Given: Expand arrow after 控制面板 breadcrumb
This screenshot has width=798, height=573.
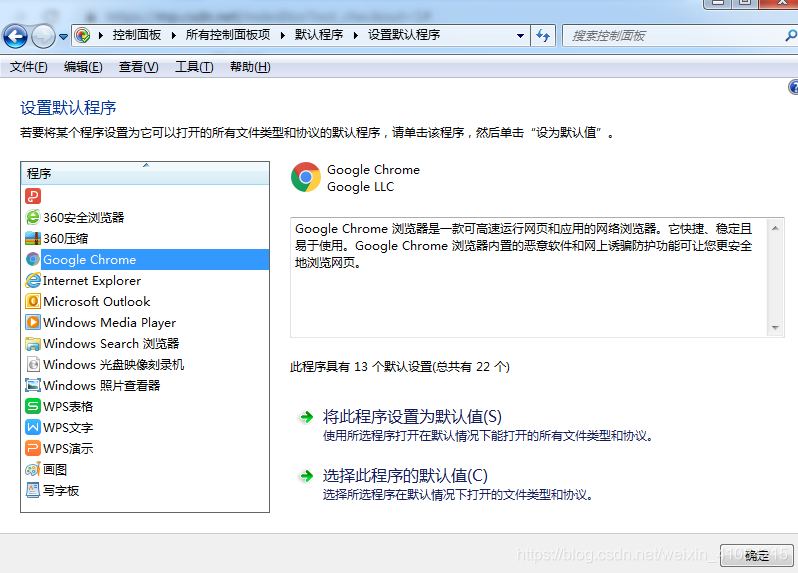Looking at the screenshot, I should (x=174, y=35).
